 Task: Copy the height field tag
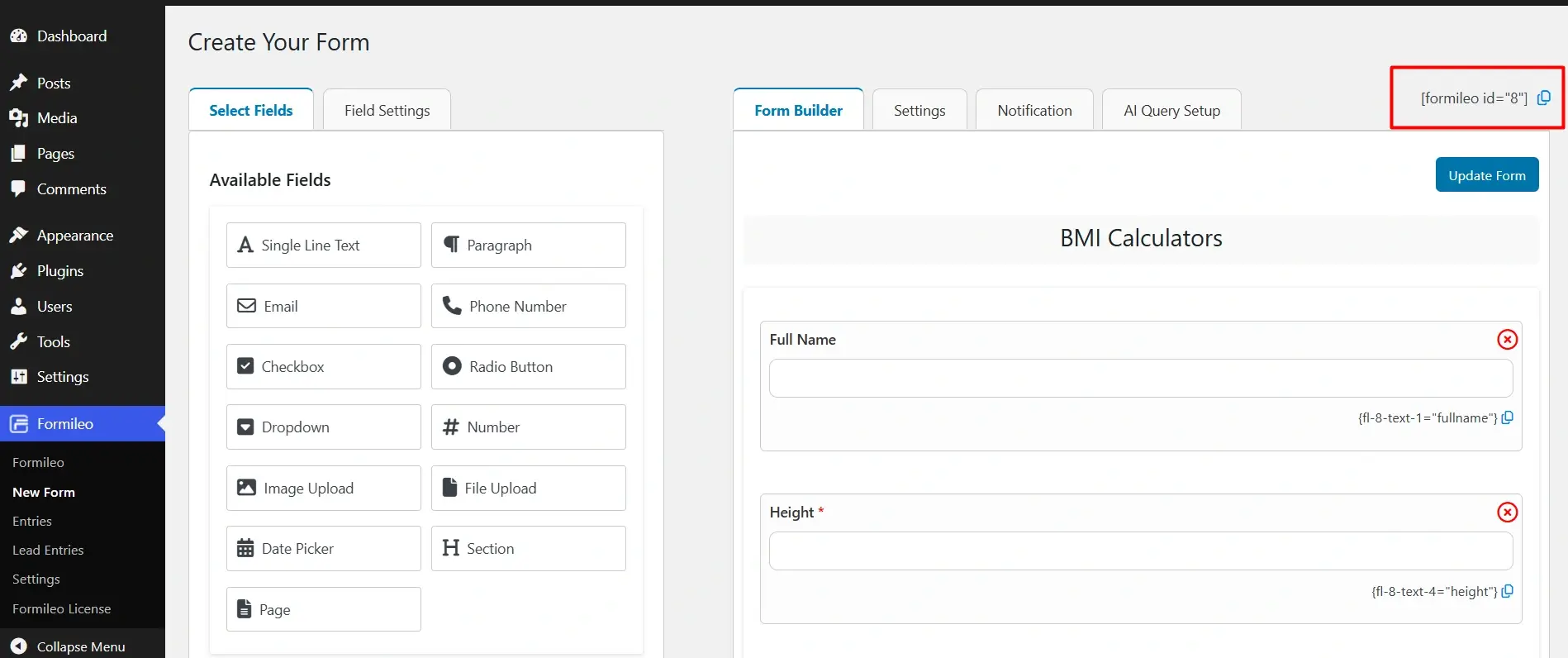point(1508,592)
